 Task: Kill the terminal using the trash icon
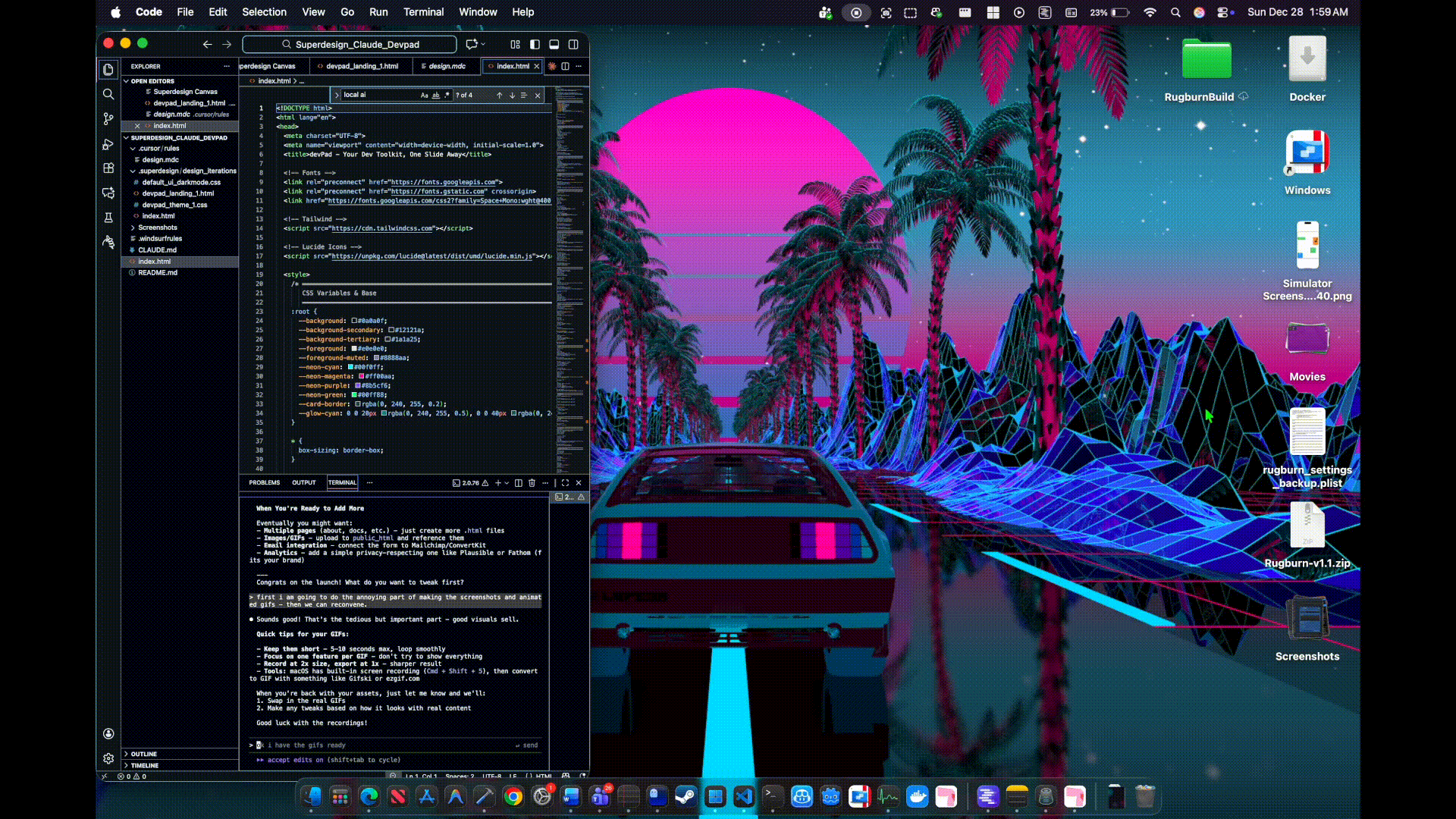(x=532, y=483)
